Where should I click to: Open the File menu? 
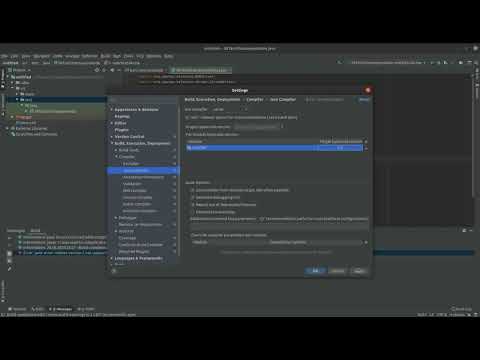click(4, 56)
